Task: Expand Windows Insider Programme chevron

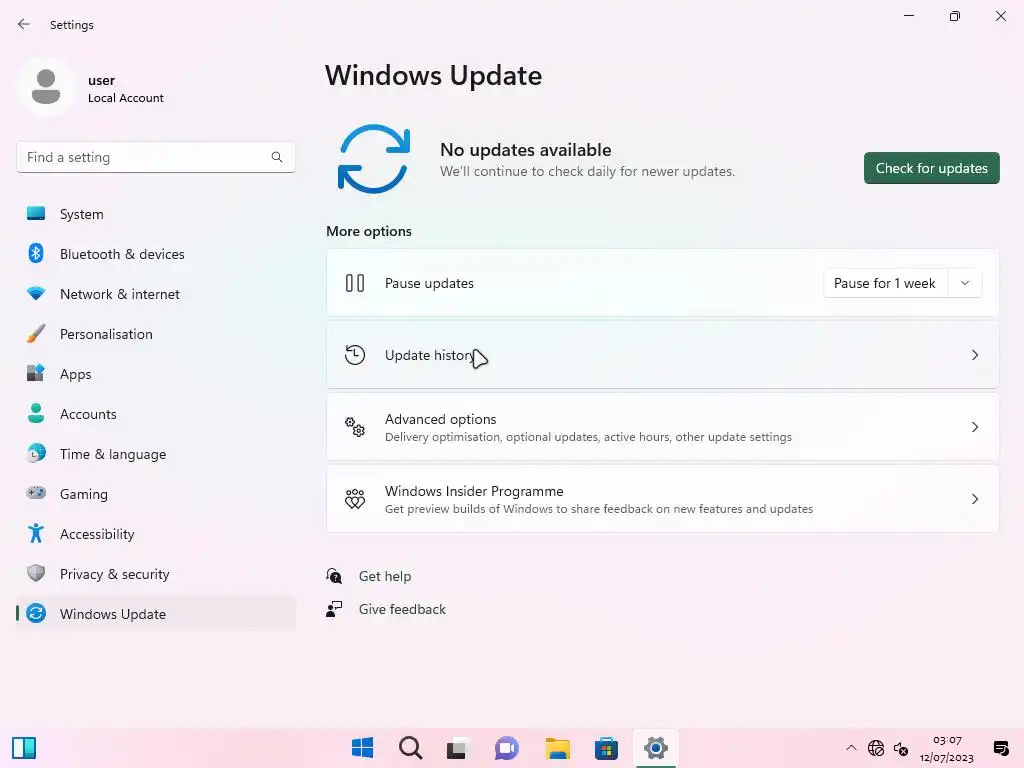Action: [975, 499]
